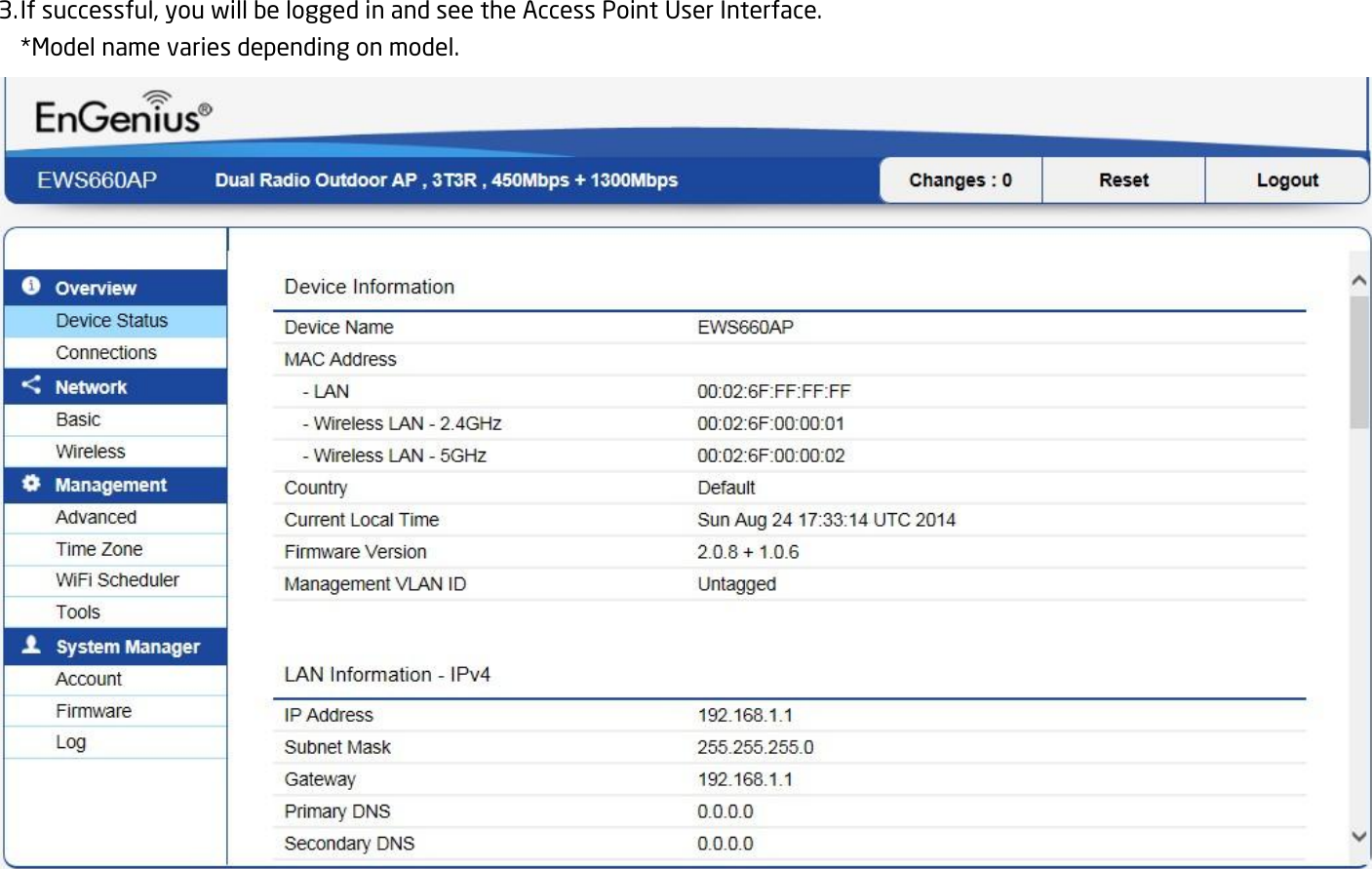This screenshot has height=869, width=1372.
Task: Click the Country label
Action: pos(315,489)
